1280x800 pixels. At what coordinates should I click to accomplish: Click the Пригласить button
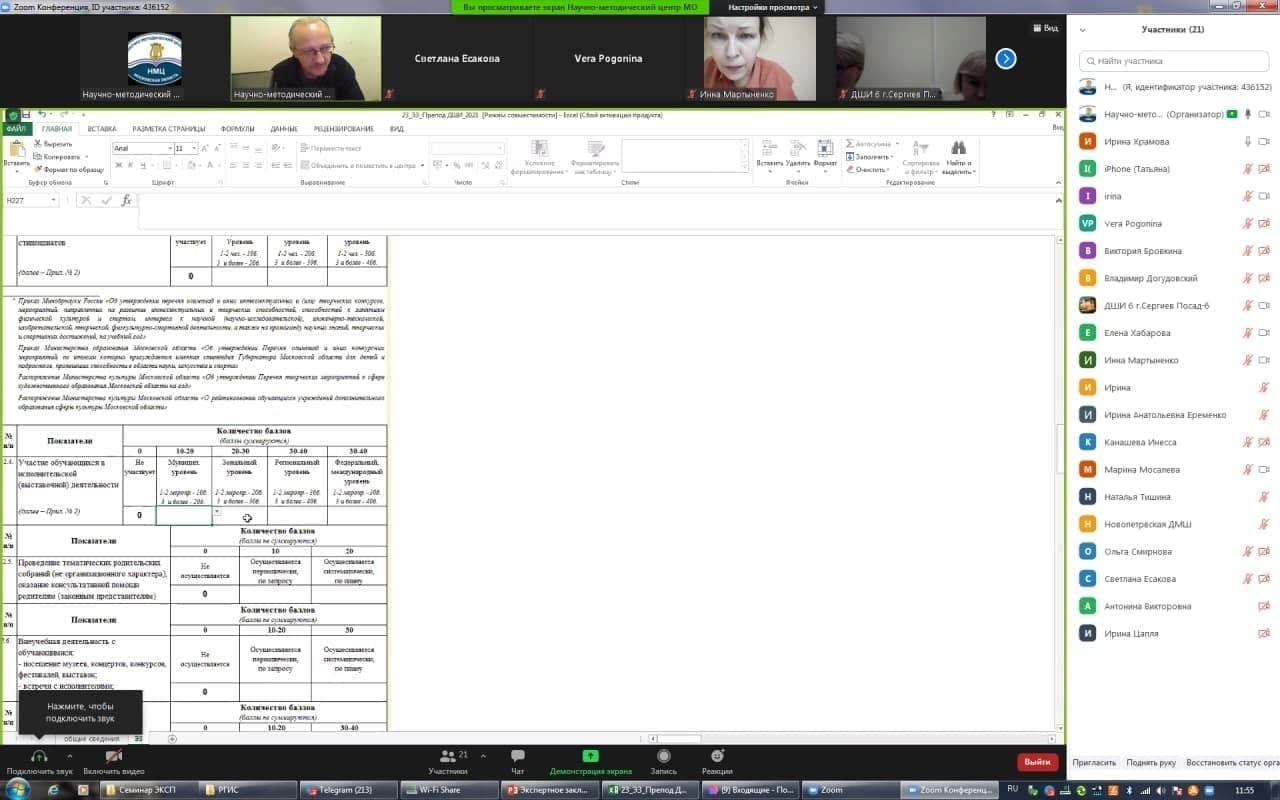tap(1094, 762)
